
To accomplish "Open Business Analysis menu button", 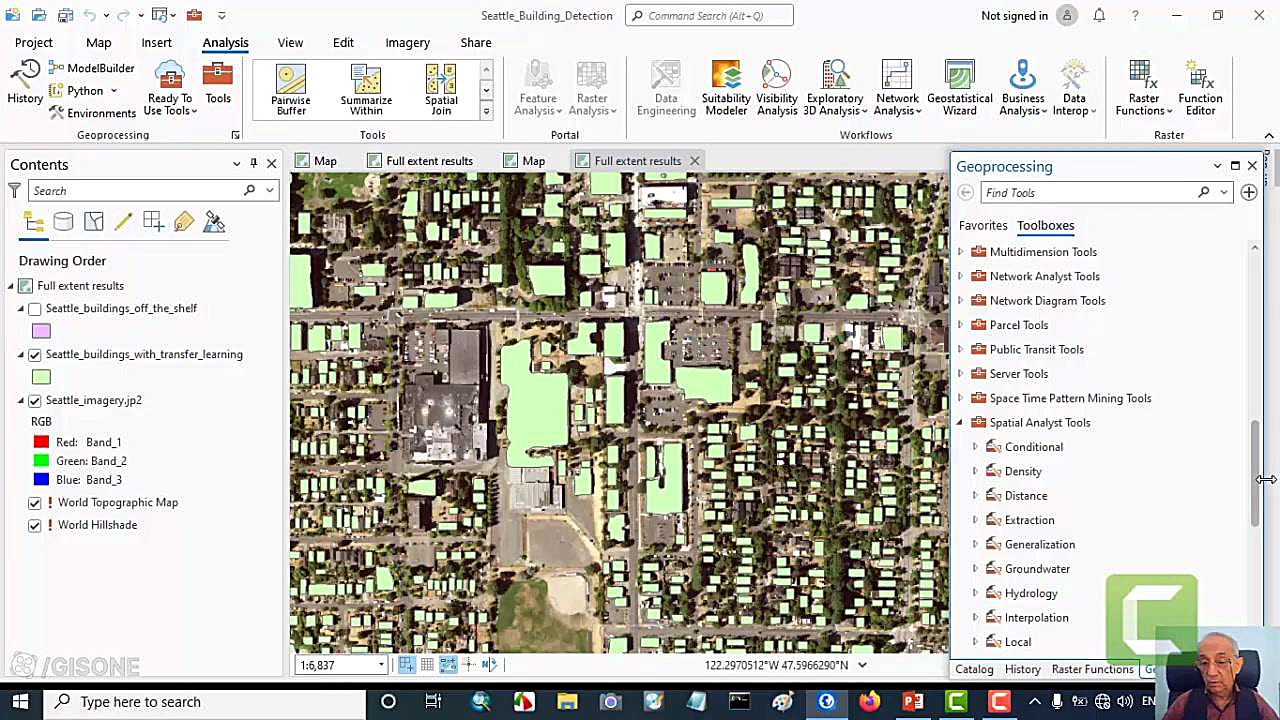I will click(x=1022, y=88).
